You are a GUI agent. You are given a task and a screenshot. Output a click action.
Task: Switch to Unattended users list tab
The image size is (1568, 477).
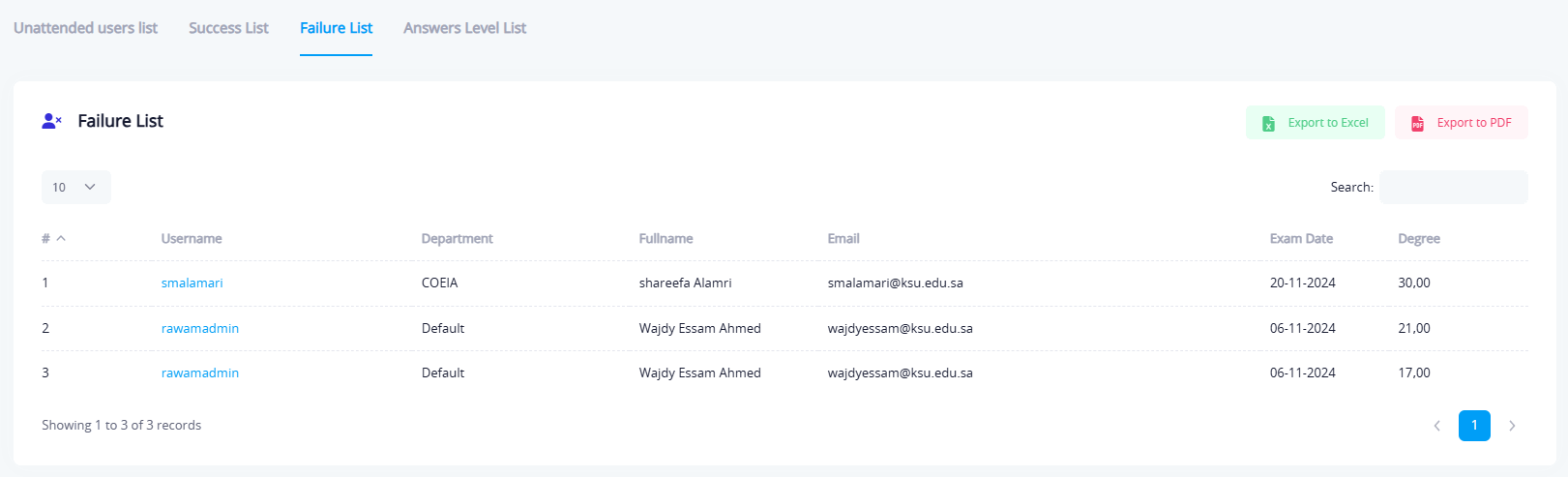point(85,28)
